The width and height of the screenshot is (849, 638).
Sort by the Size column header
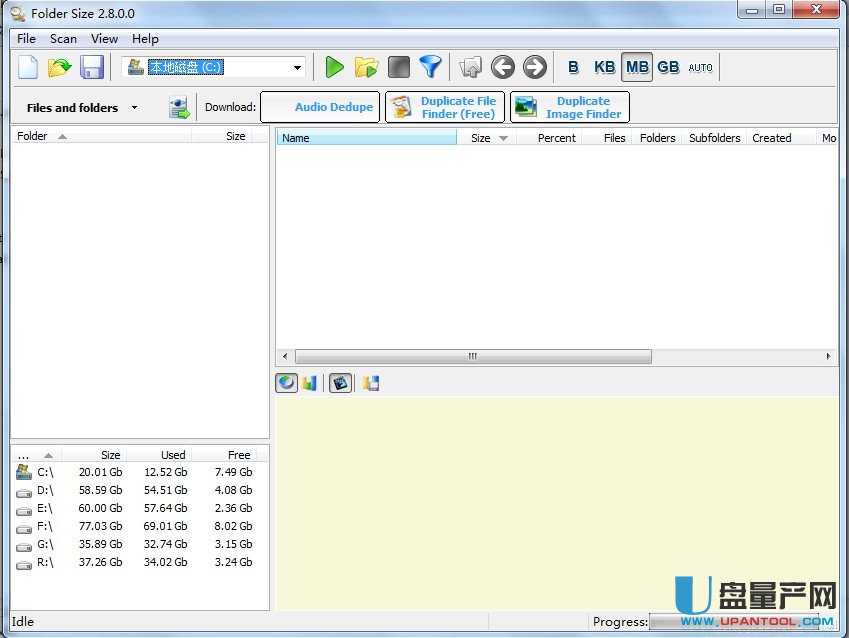[x=489, y=138]
